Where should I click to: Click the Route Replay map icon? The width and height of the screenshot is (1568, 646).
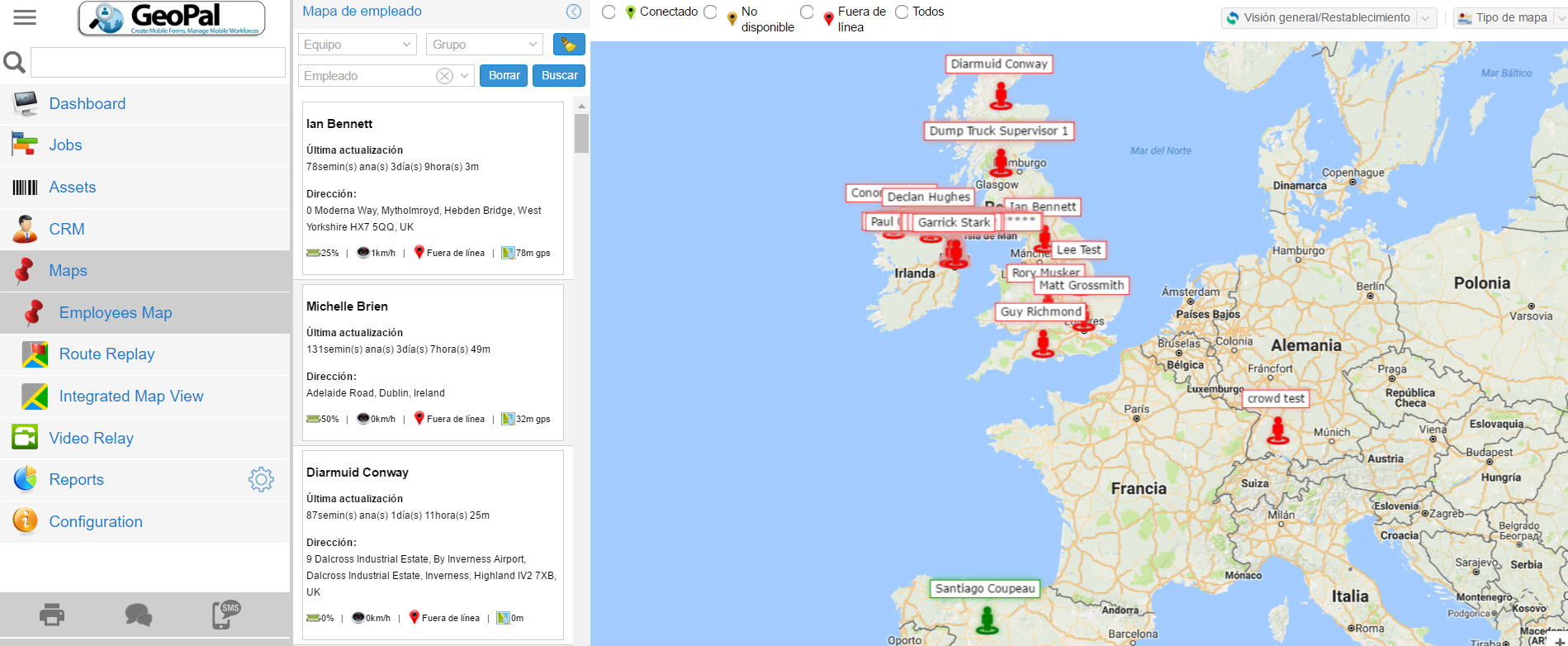35,354
